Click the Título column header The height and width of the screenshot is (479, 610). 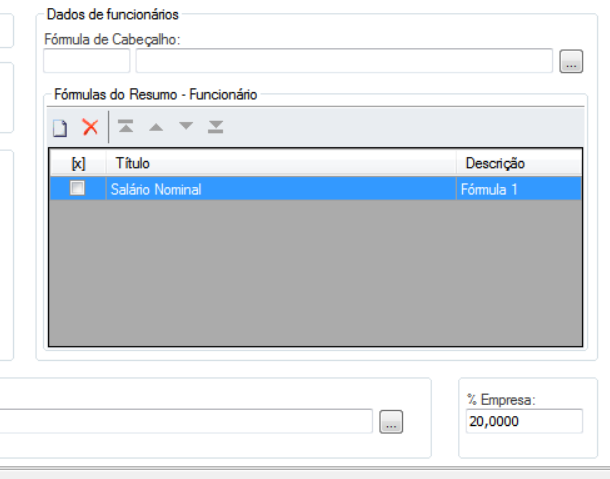281,163
